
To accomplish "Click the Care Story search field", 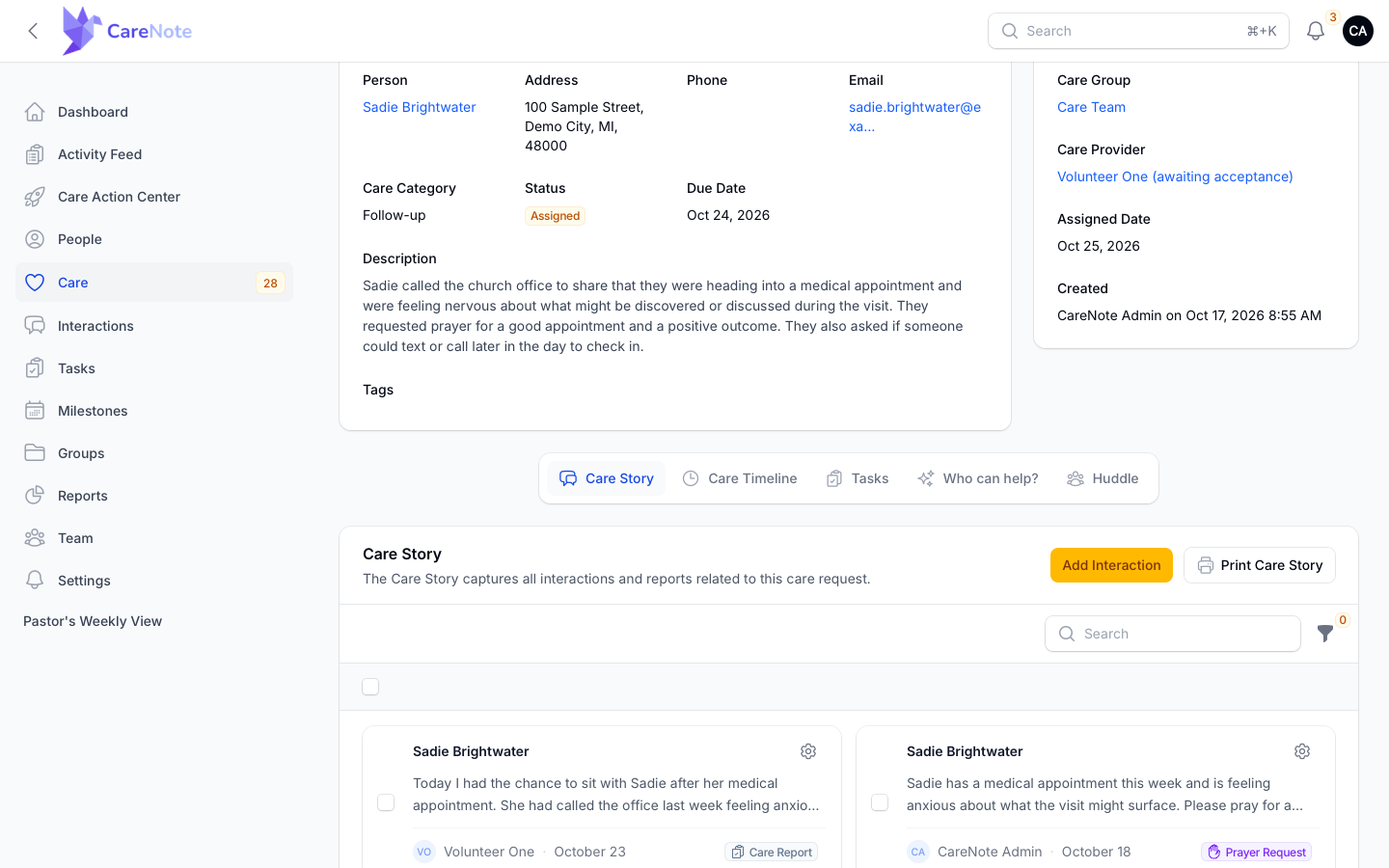I will (1173, 634).
